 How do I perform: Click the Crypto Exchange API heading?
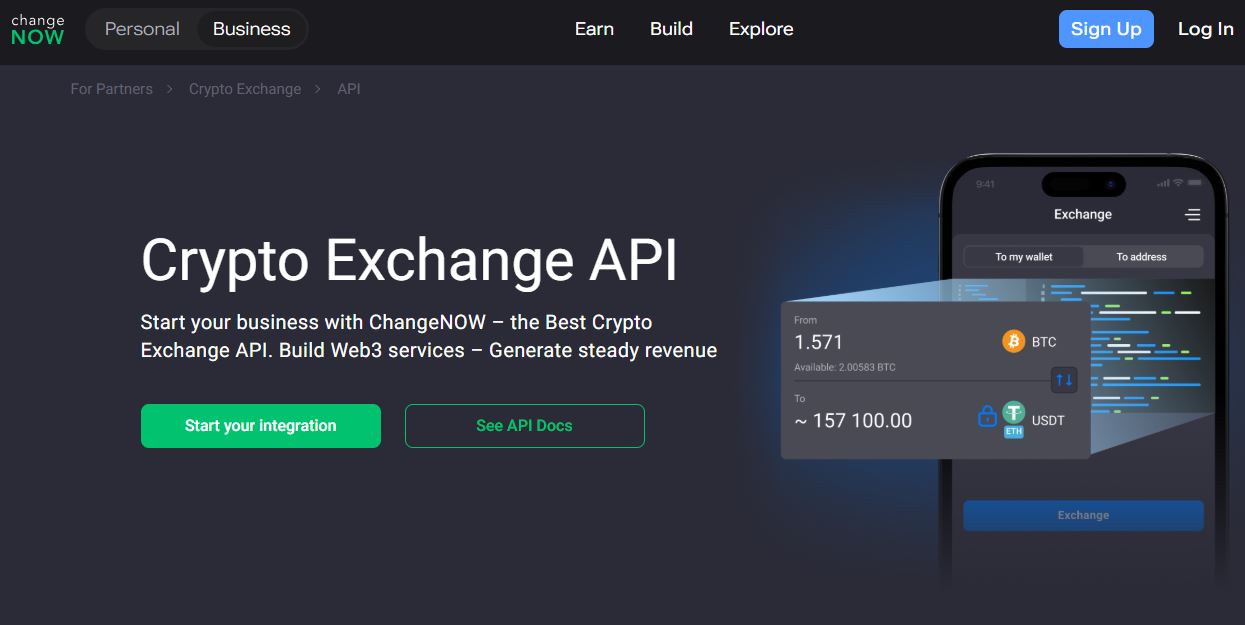click(409, 260)
